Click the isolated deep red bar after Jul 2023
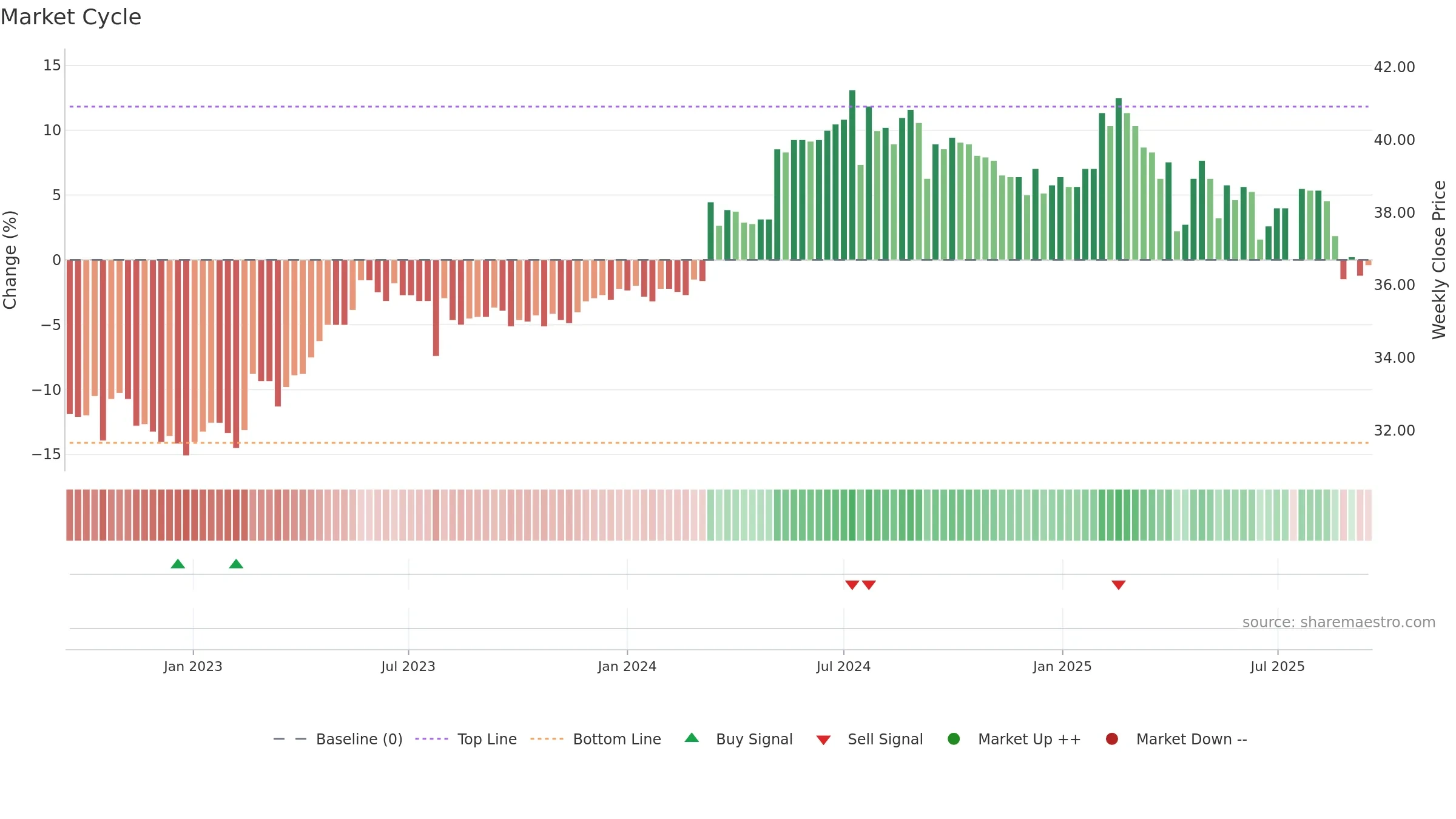Viewport: 1456px width, 819px height. click(436, 308)
